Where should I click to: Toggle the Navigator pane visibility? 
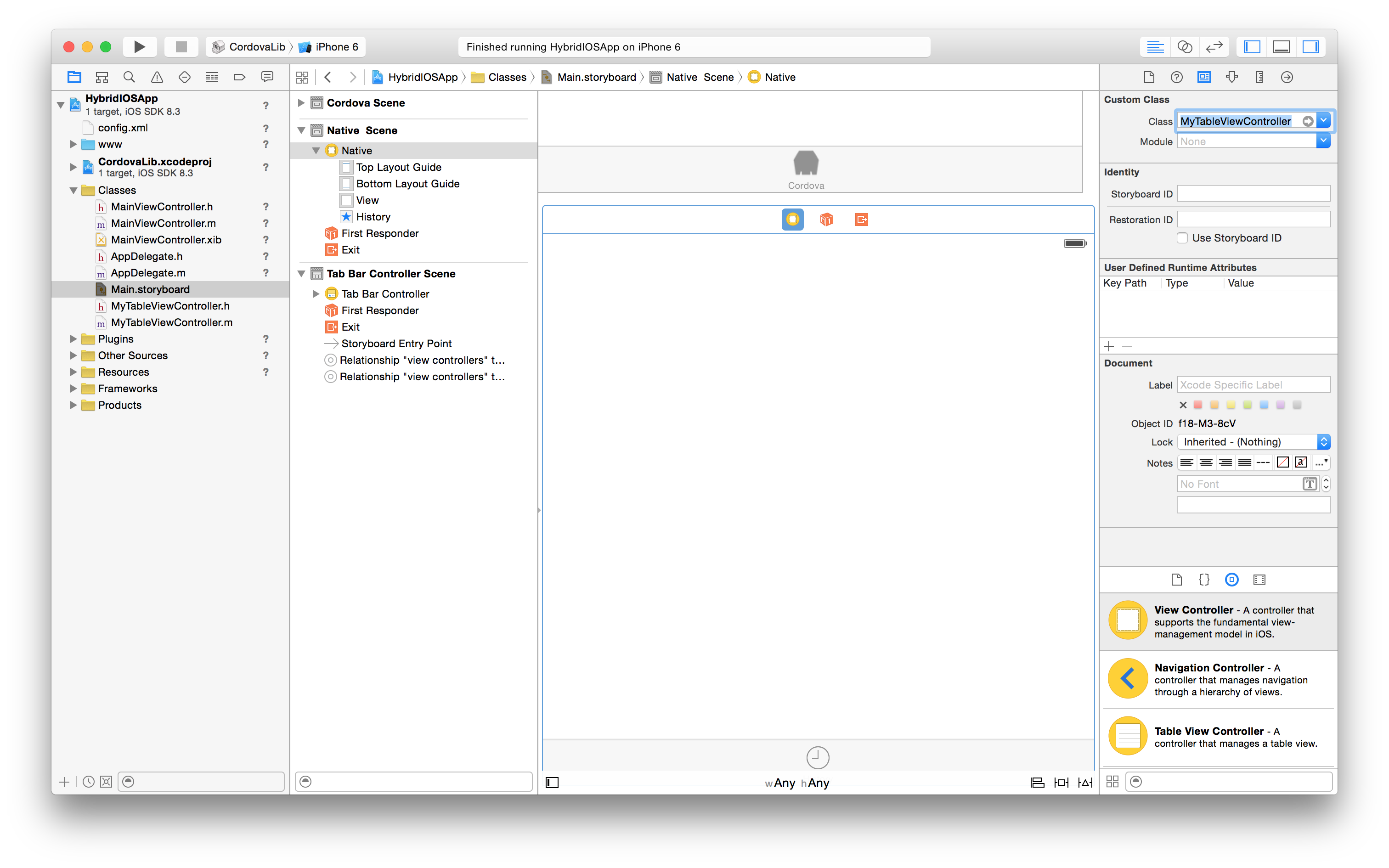click(1252, 46)
